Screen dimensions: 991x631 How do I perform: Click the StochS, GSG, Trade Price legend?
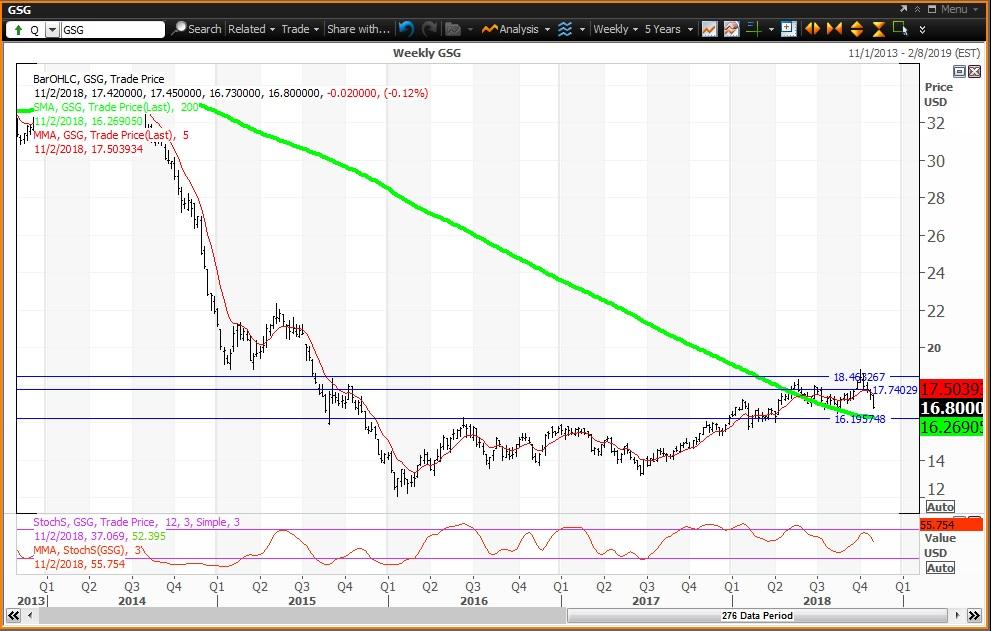(137, 522)
